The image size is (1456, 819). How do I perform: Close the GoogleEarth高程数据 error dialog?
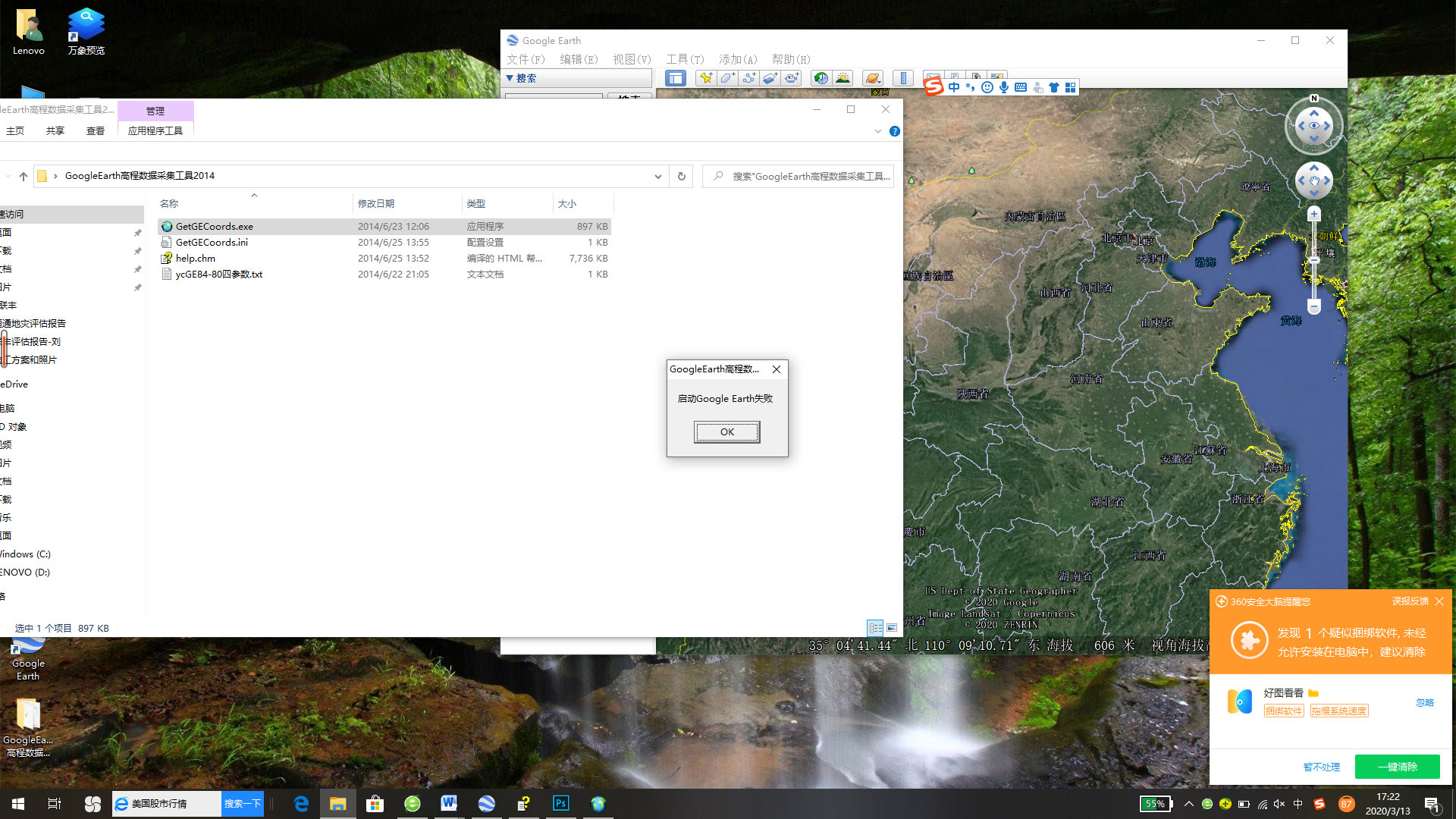click(777, 369)
